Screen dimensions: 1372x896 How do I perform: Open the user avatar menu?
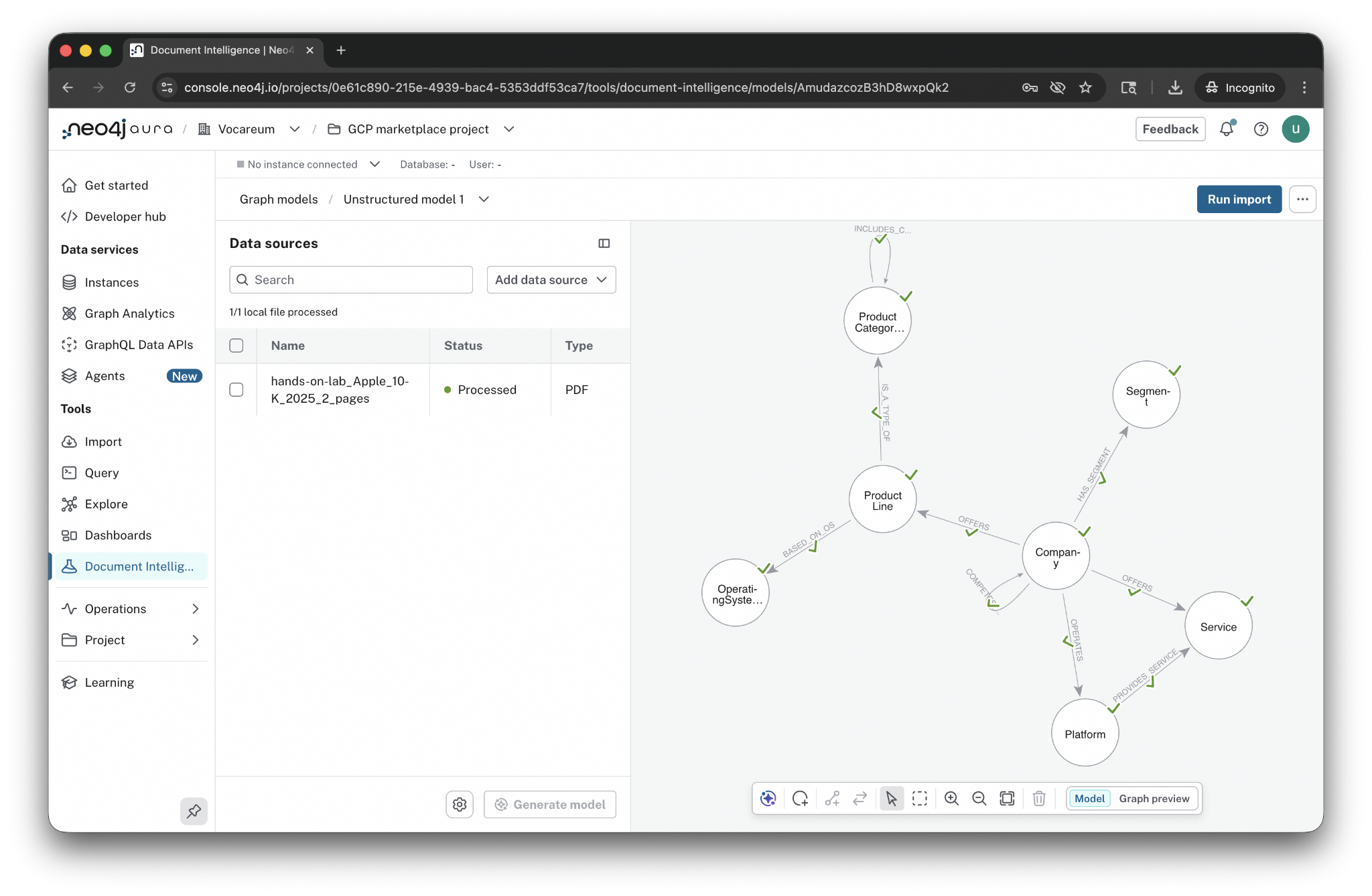(1296, 129)
